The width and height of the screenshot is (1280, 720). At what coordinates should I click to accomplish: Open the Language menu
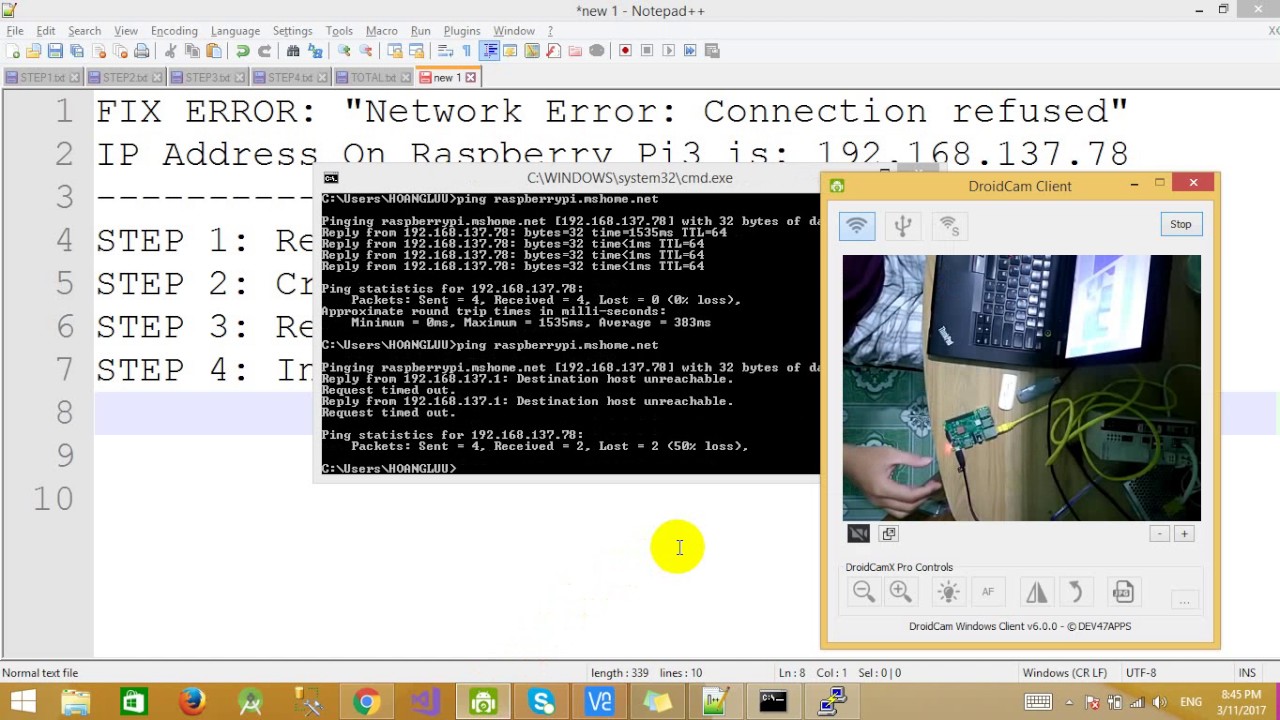[x=235, y=31]
